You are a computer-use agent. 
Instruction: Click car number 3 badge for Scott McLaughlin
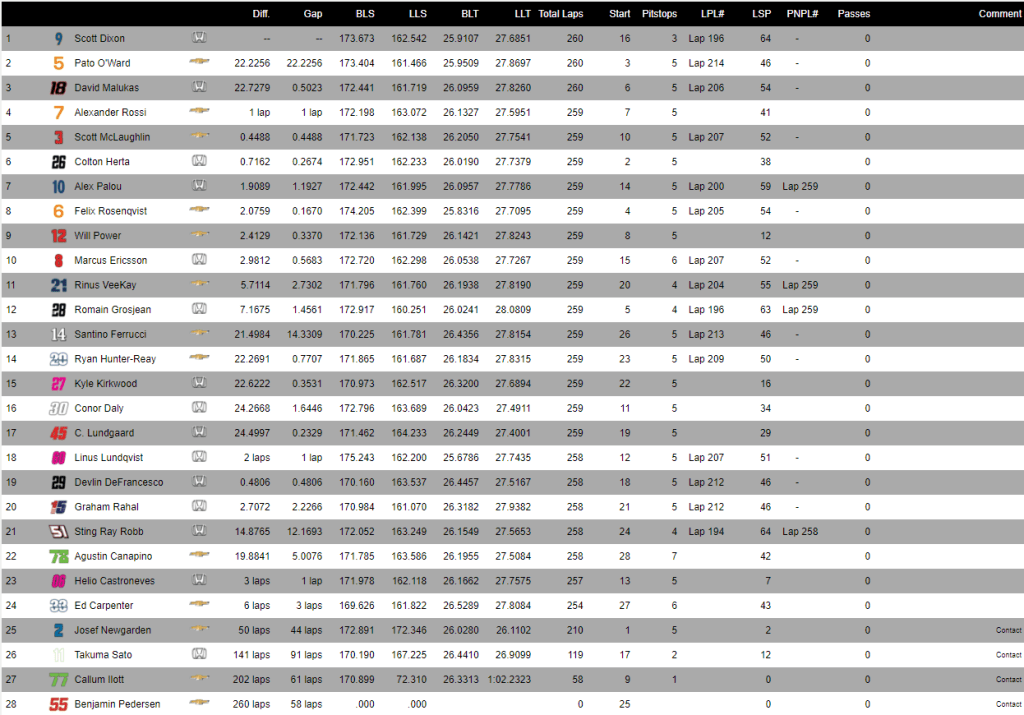(59, 137)
